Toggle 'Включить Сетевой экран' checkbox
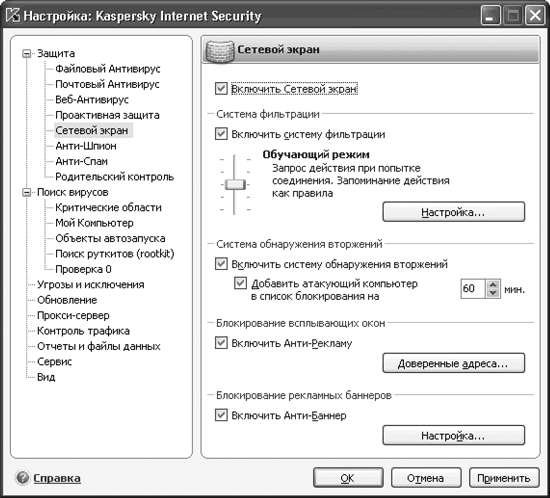This screenshot has height=498, width=550. coord(221,88)
